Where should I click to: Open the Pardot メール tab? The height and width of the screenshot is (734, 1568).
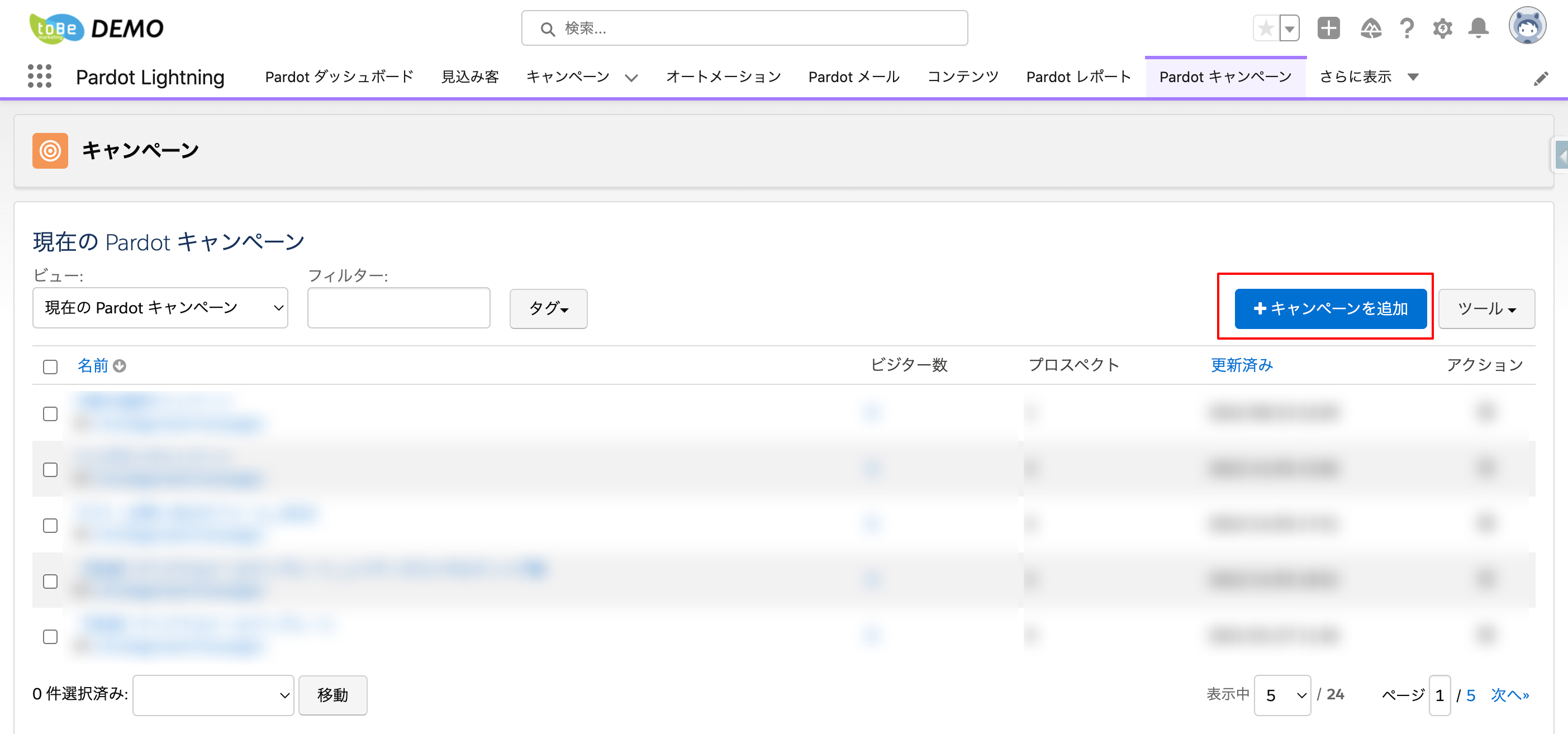pyautogui.click(x=853, y=77)
